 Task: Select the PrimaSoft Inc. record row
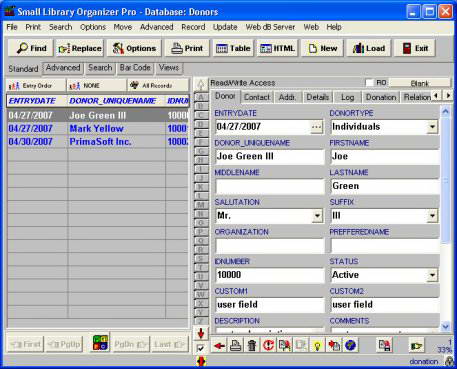[x=98, y=142]
